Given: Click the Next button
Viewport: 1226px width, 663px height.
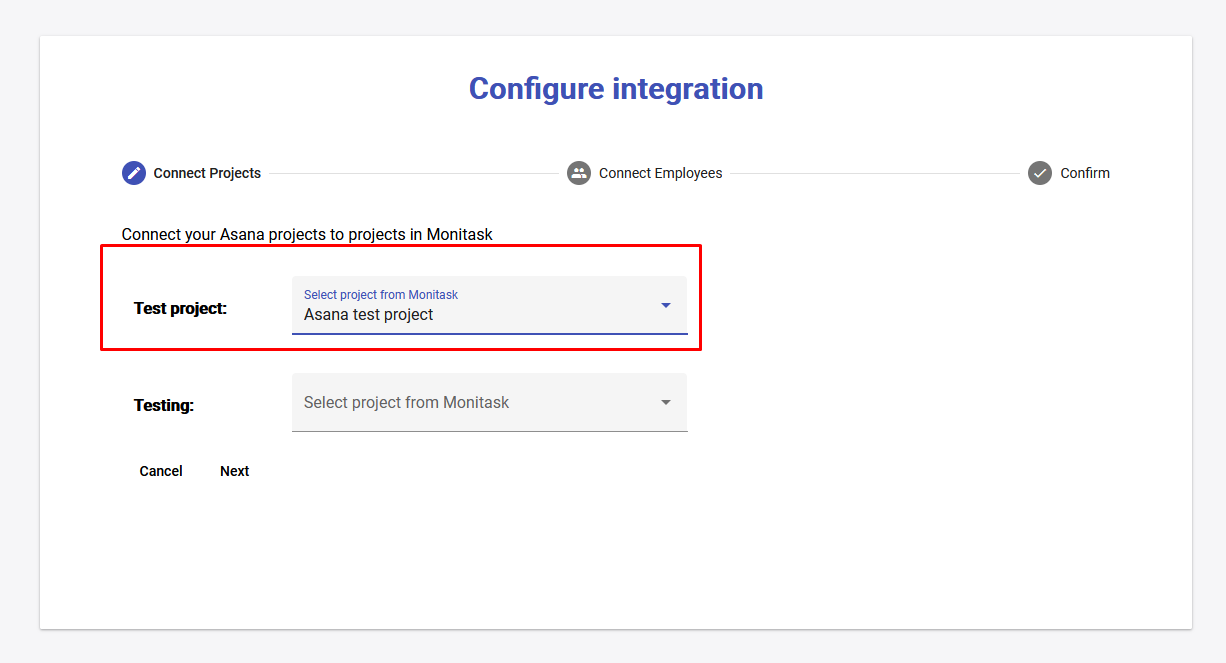Looking at the screenshot, I should (x=235, y=471).
